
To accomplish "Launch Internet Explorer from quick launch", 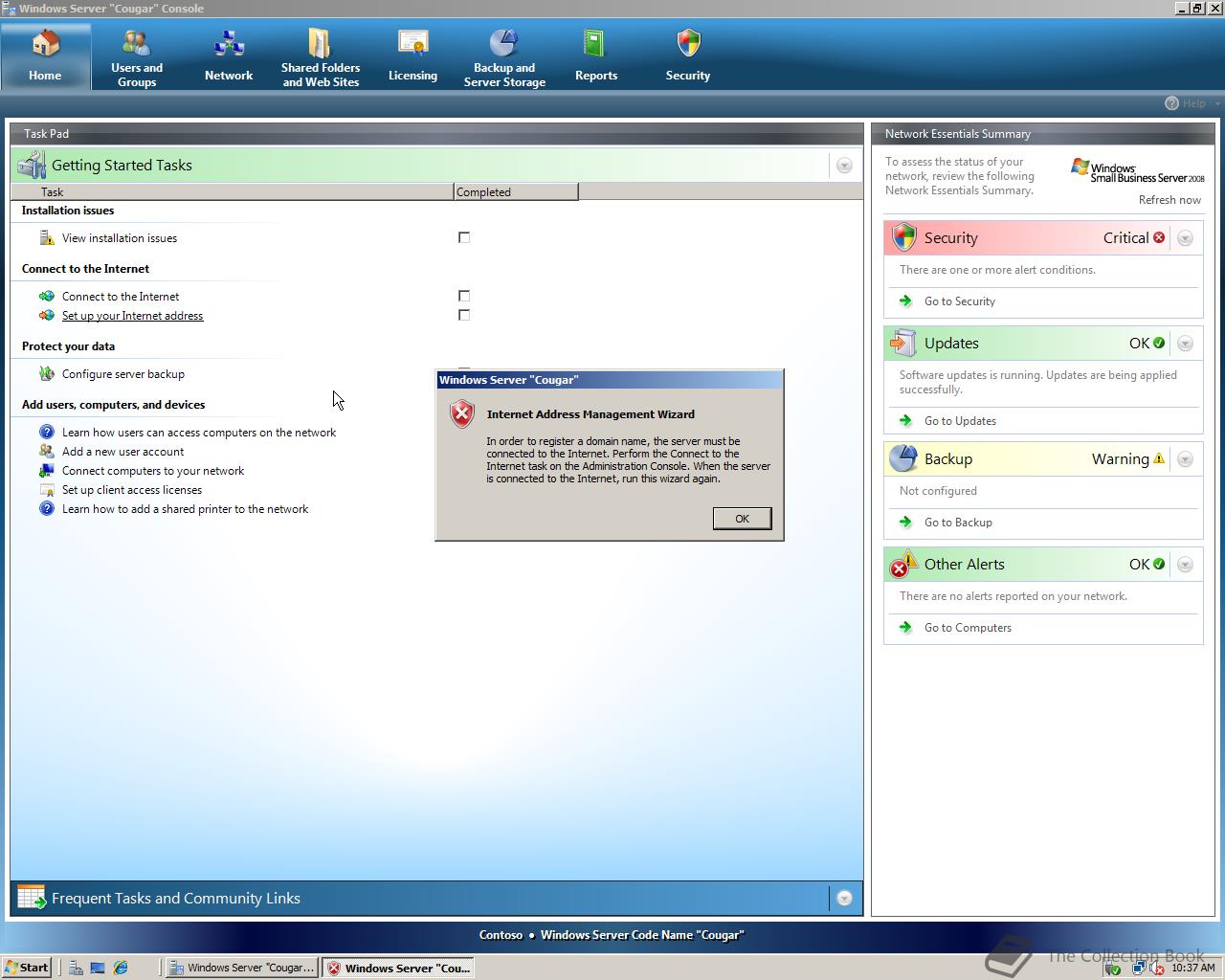I will 121,968.
